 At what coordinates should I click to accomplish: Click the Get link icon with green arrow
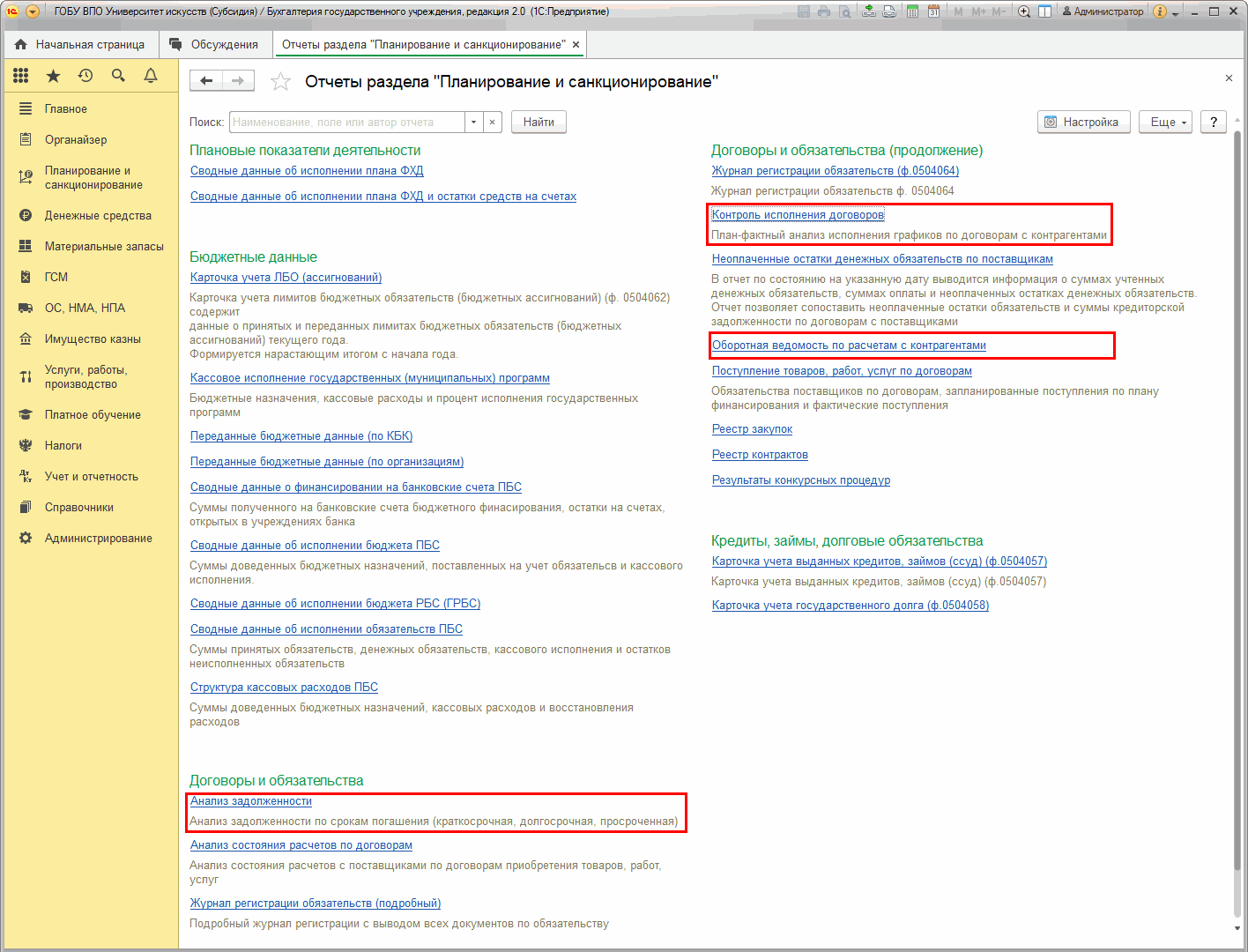(x=869, y=11)
